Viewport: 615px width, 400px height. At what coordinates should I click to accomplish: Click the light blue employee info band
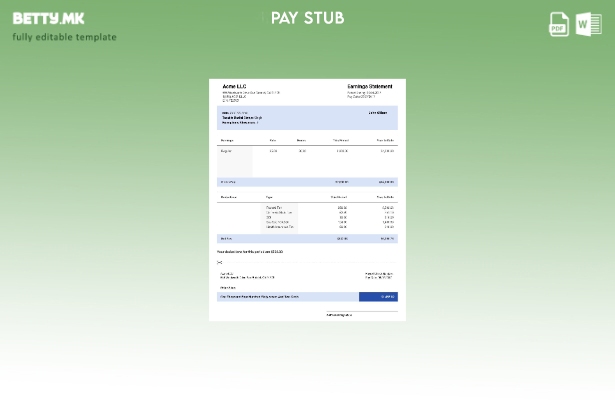tap(307, 117)
